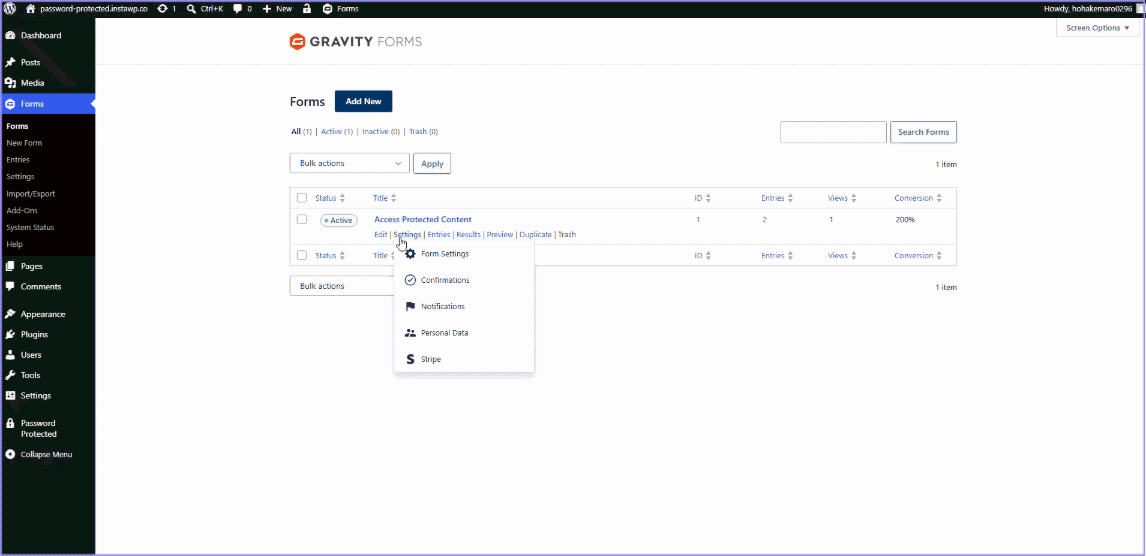1146x556 pixels.
Task: Click the Edit link under the form title
Action: [x=381, y=235]
